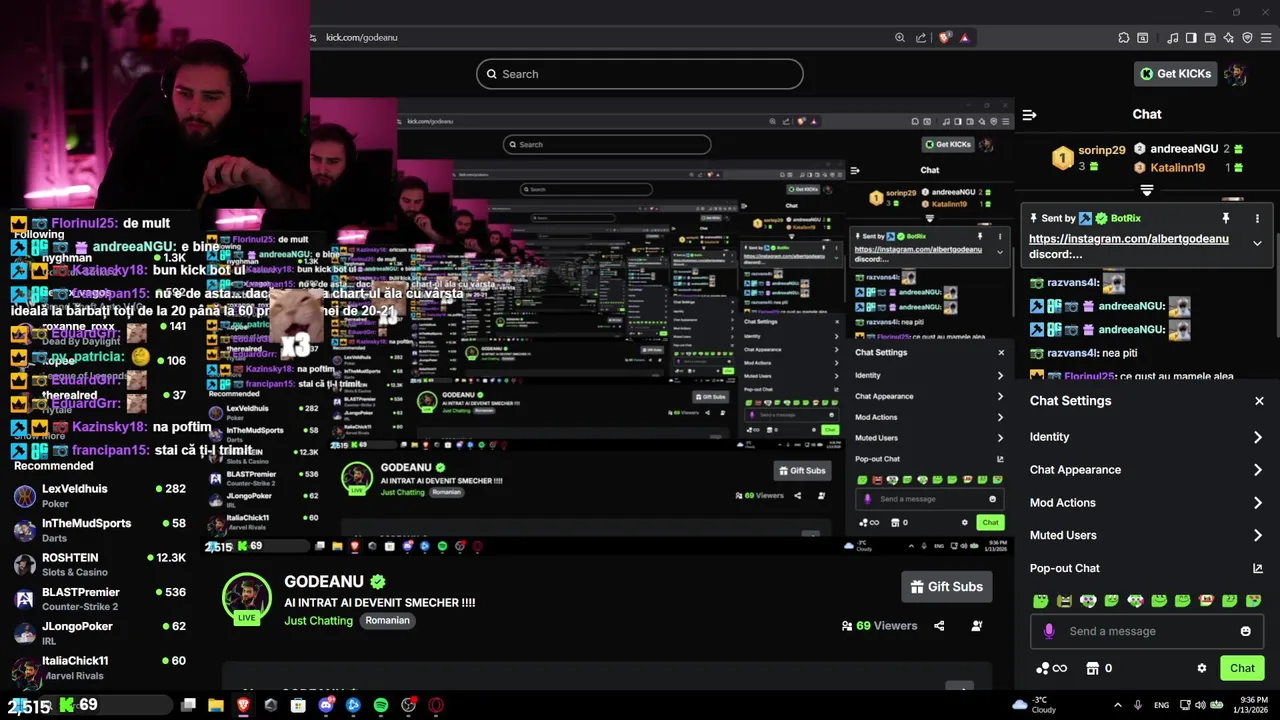1280x720 pixels.
Task: Expand Mod Actions with its chevron arrow
Action: pyautogui.click(x=1258, y=503)
